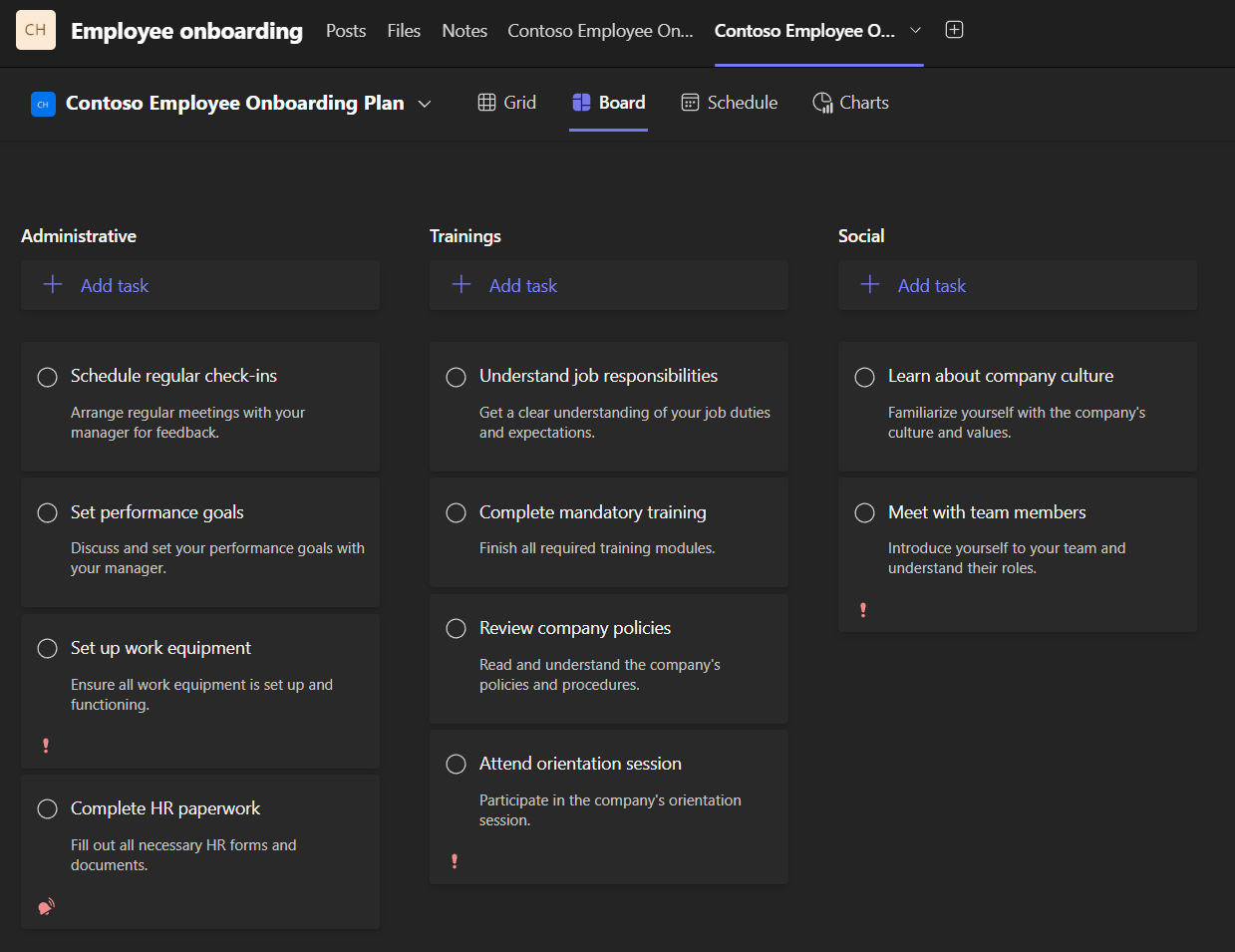Screen dimensions: 1235x952
Task: Click the priority icon on Meet with team members
Action: pyautogui.click(x=863, y=610)
